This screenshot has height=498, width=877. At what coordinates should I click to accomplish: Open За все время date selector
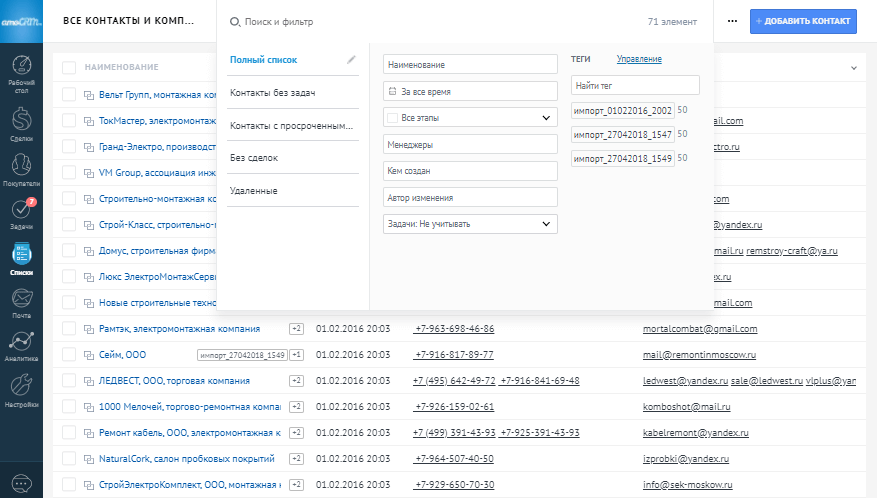coord(470,91)
